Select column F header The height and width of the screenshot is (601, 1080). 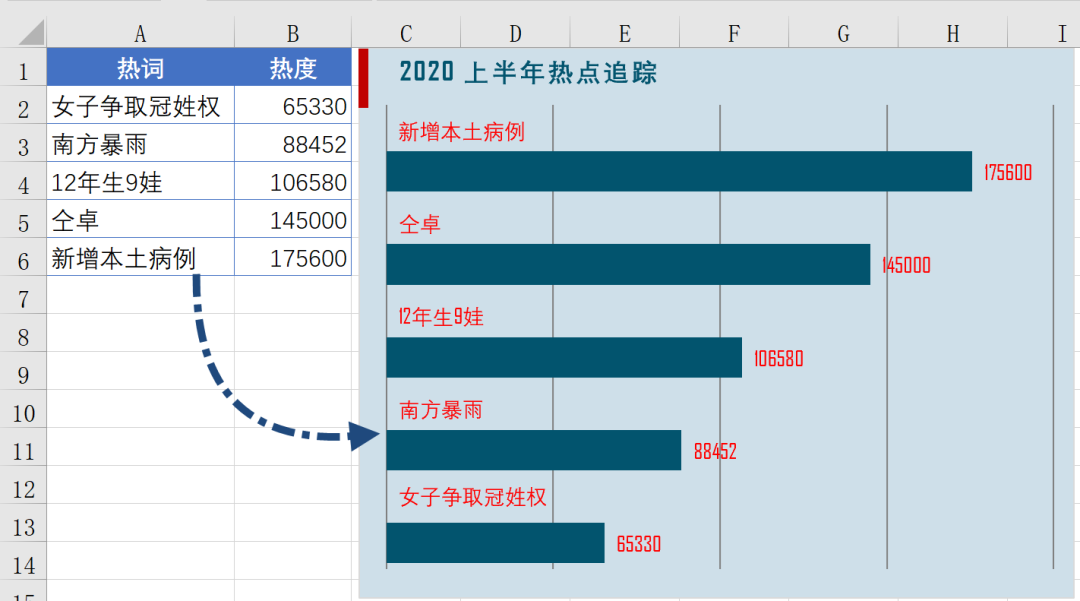(733, 32)
